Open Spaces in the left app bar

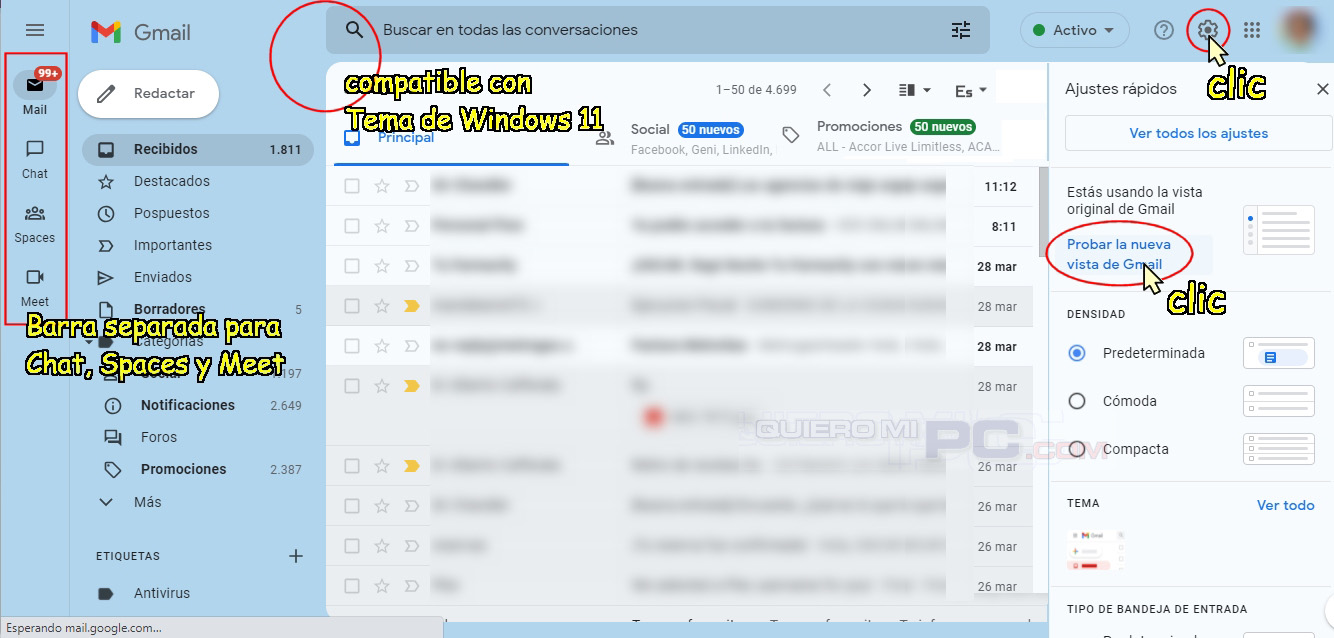(35, 223)
